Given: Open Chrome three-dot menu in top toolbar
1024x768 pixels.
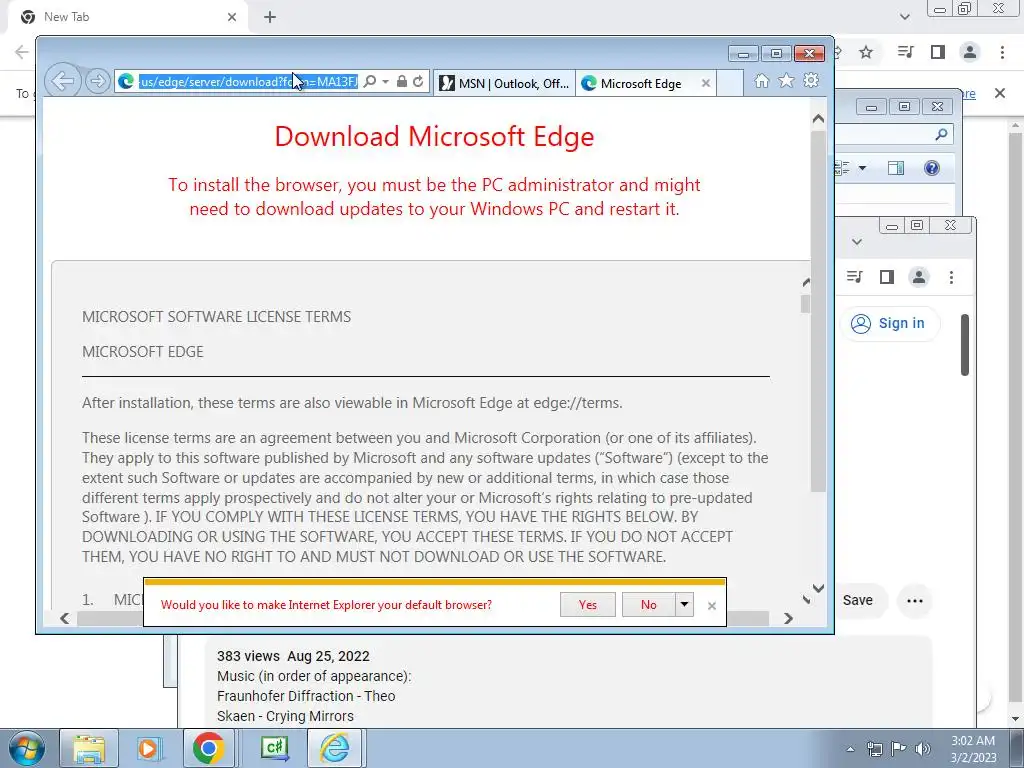Looking at the screenshot, I should point(1002,52).
